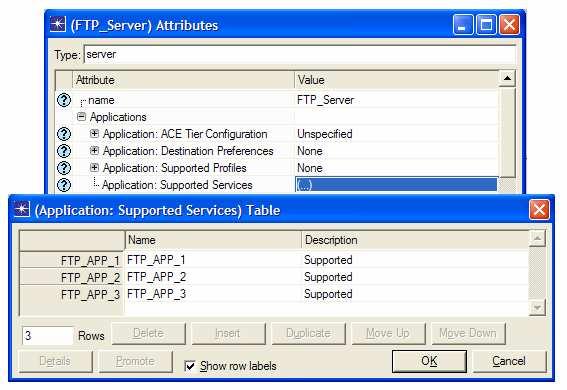Screen dimensions: 567x390
Task: Click attributes list scroll up arrow
Action: click(x=507, y=78)
